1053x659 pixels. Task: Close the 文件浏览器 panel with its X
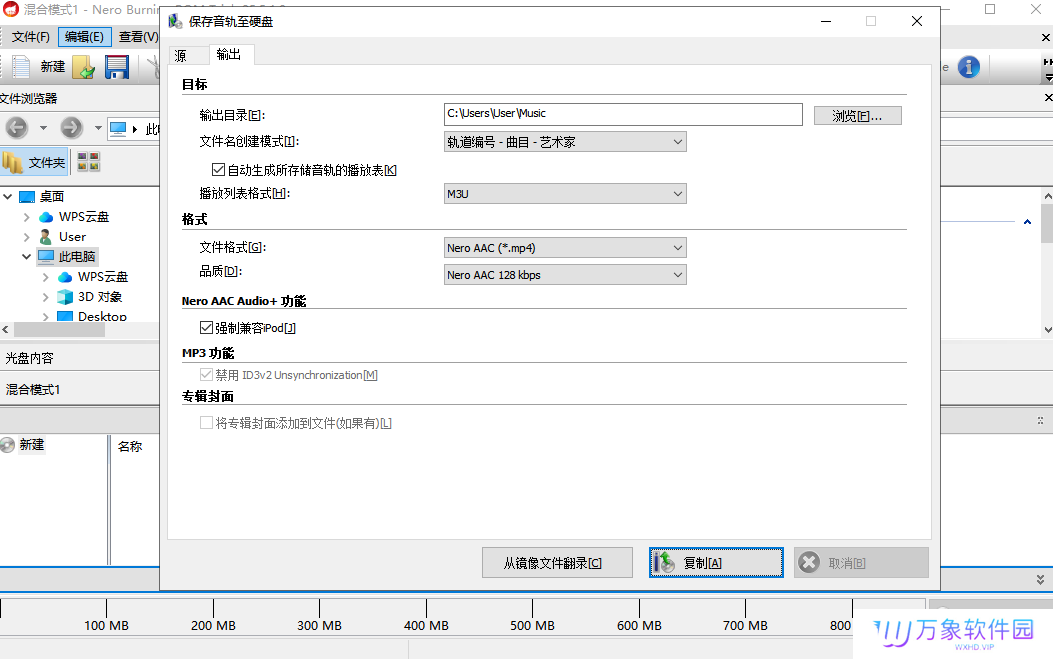coord(1048,98)
